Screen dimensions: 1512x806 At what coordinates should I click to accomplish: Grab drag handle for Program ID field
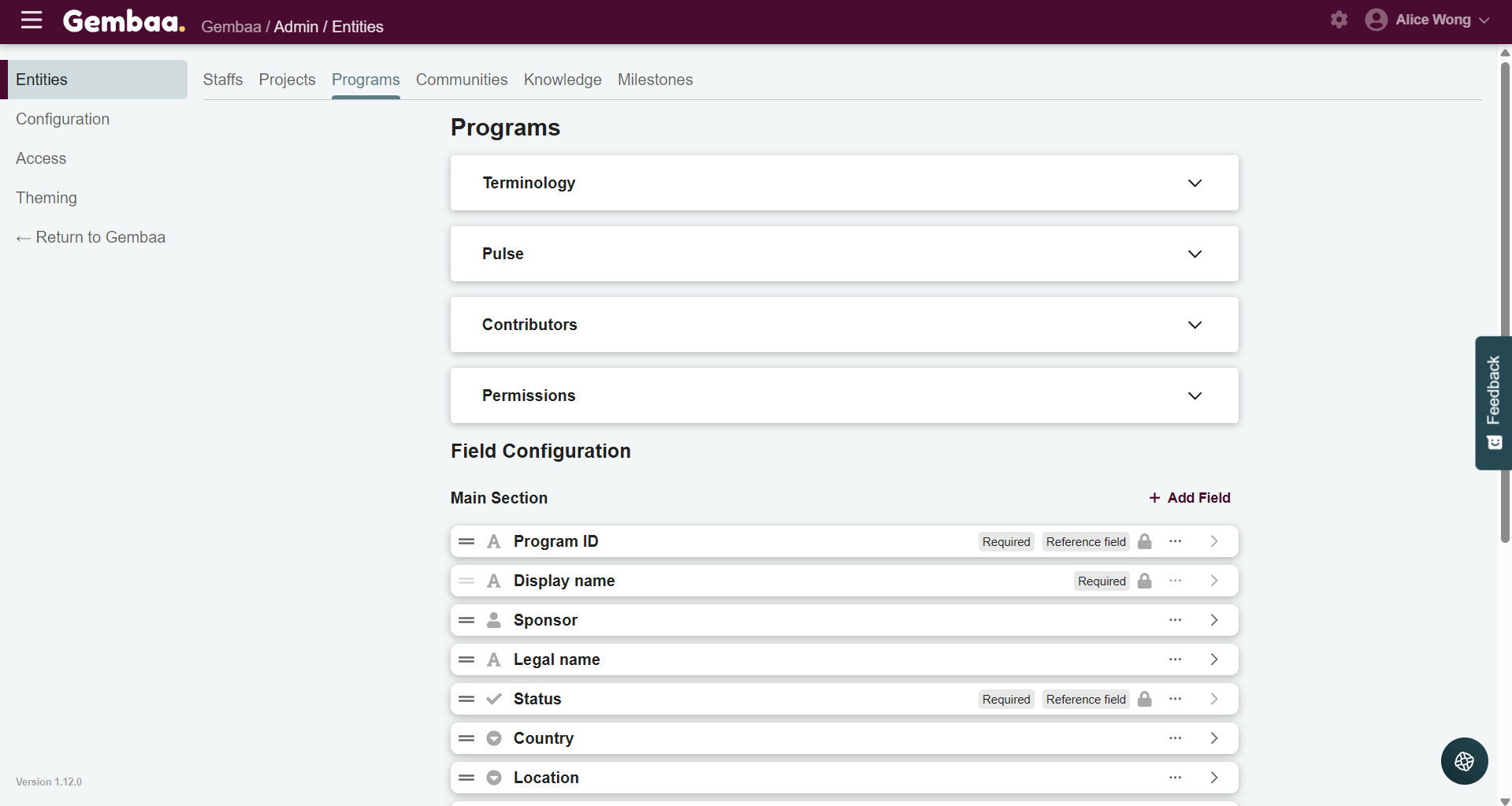tap(466, 541)
